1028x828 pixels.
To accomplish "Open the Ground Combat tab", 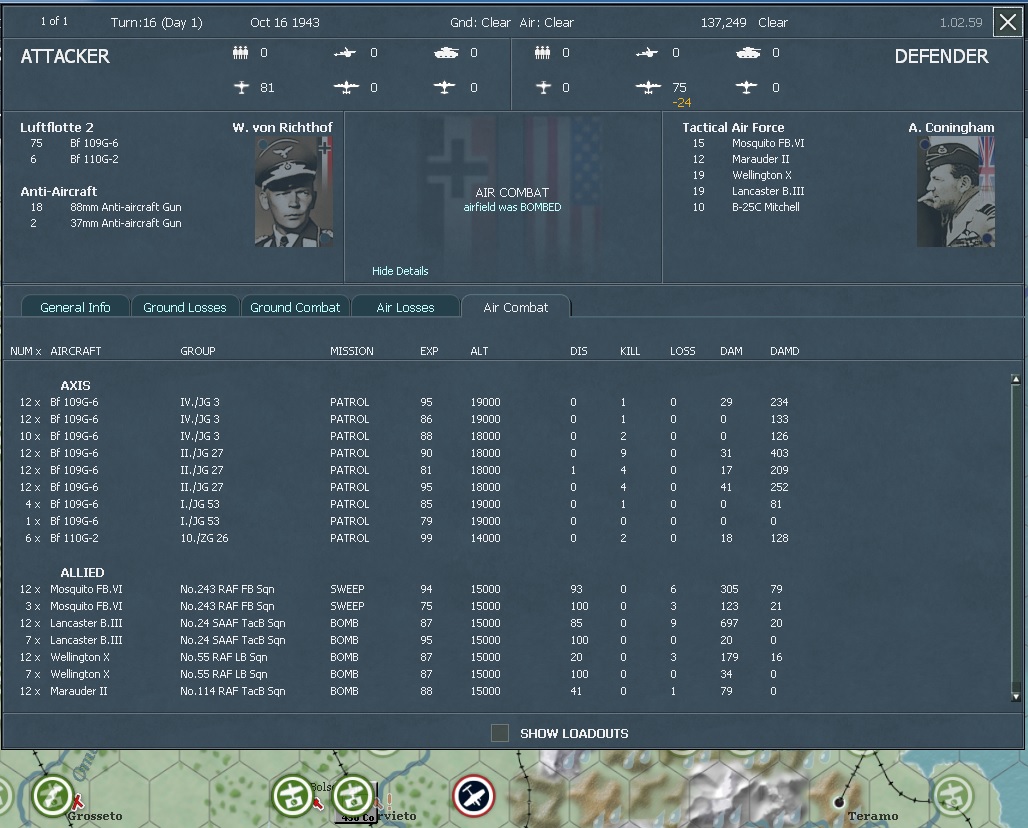I will (296, 307).
